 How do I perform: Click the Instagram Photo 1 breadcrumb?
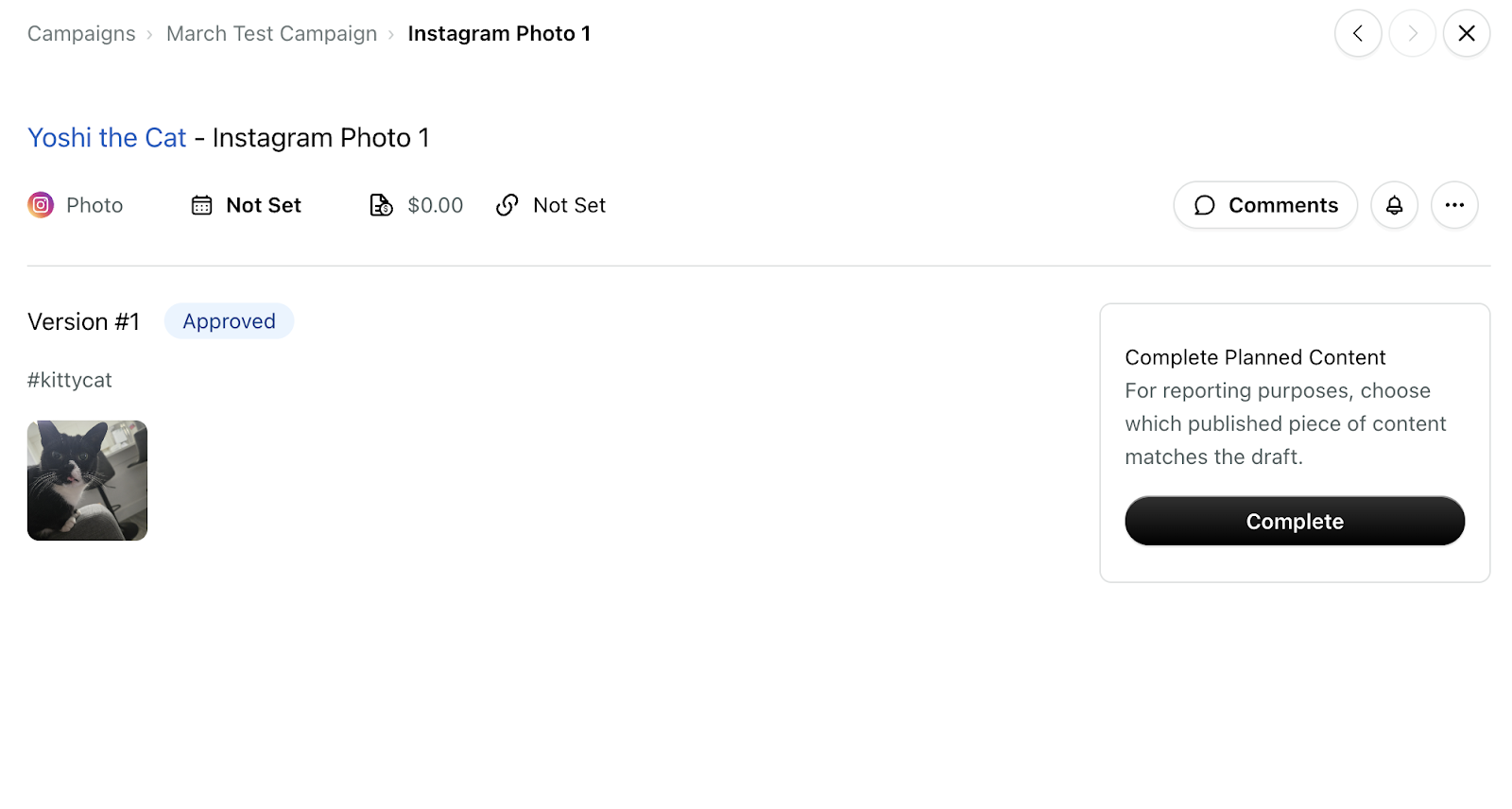(499, 34)
